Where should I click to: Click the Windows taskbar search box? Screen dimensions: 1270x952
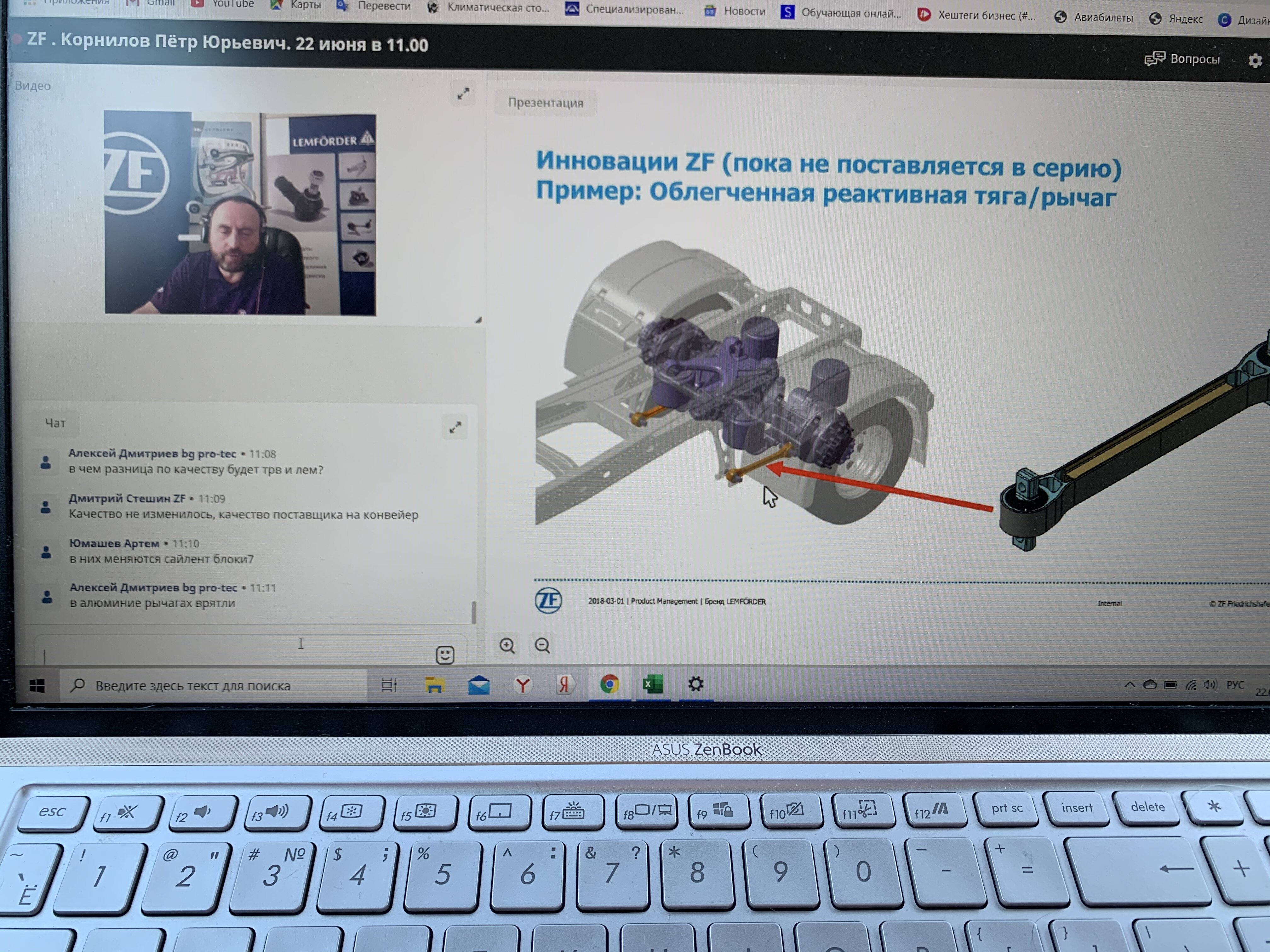point(214,686)
